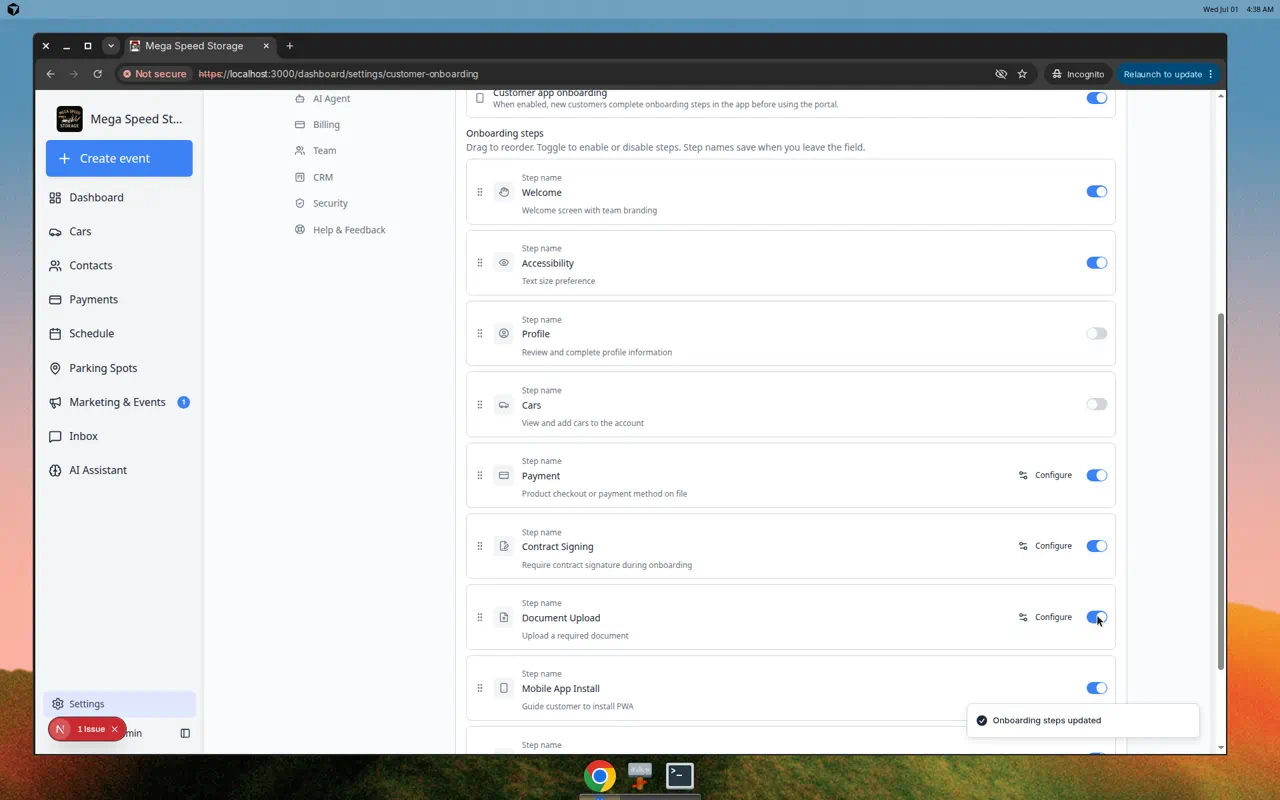Image resolution: width=1280 pixels, height=800 pixels.
Task: Click the Marketing & Events megaphone icon
Action: pos(55,402)
